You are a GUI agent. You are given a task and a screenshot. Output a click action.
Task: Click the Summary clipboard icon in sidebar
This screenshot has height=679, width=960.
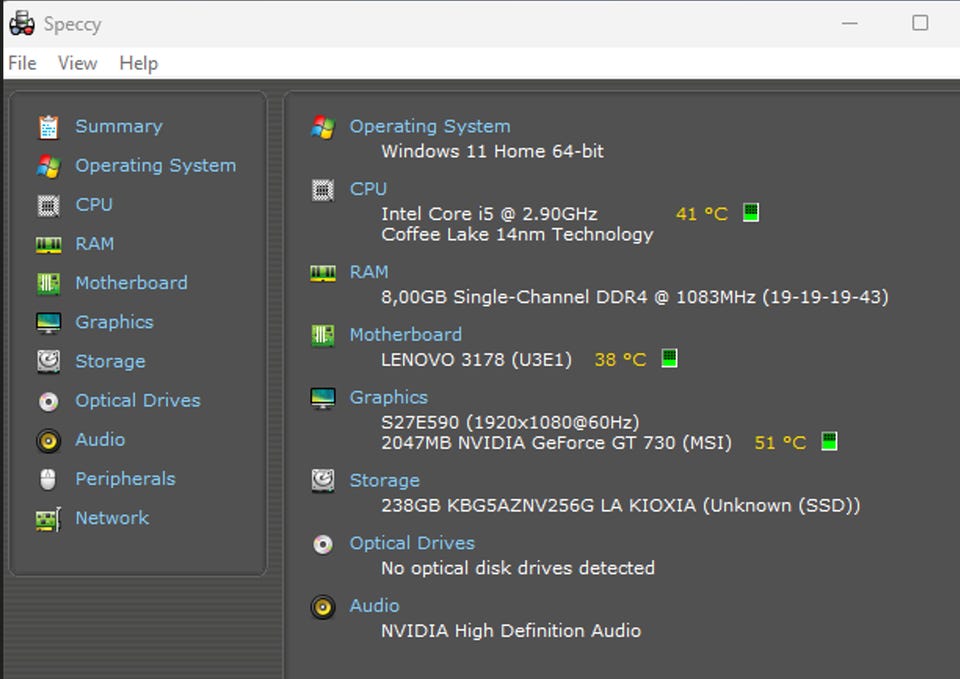48,127
